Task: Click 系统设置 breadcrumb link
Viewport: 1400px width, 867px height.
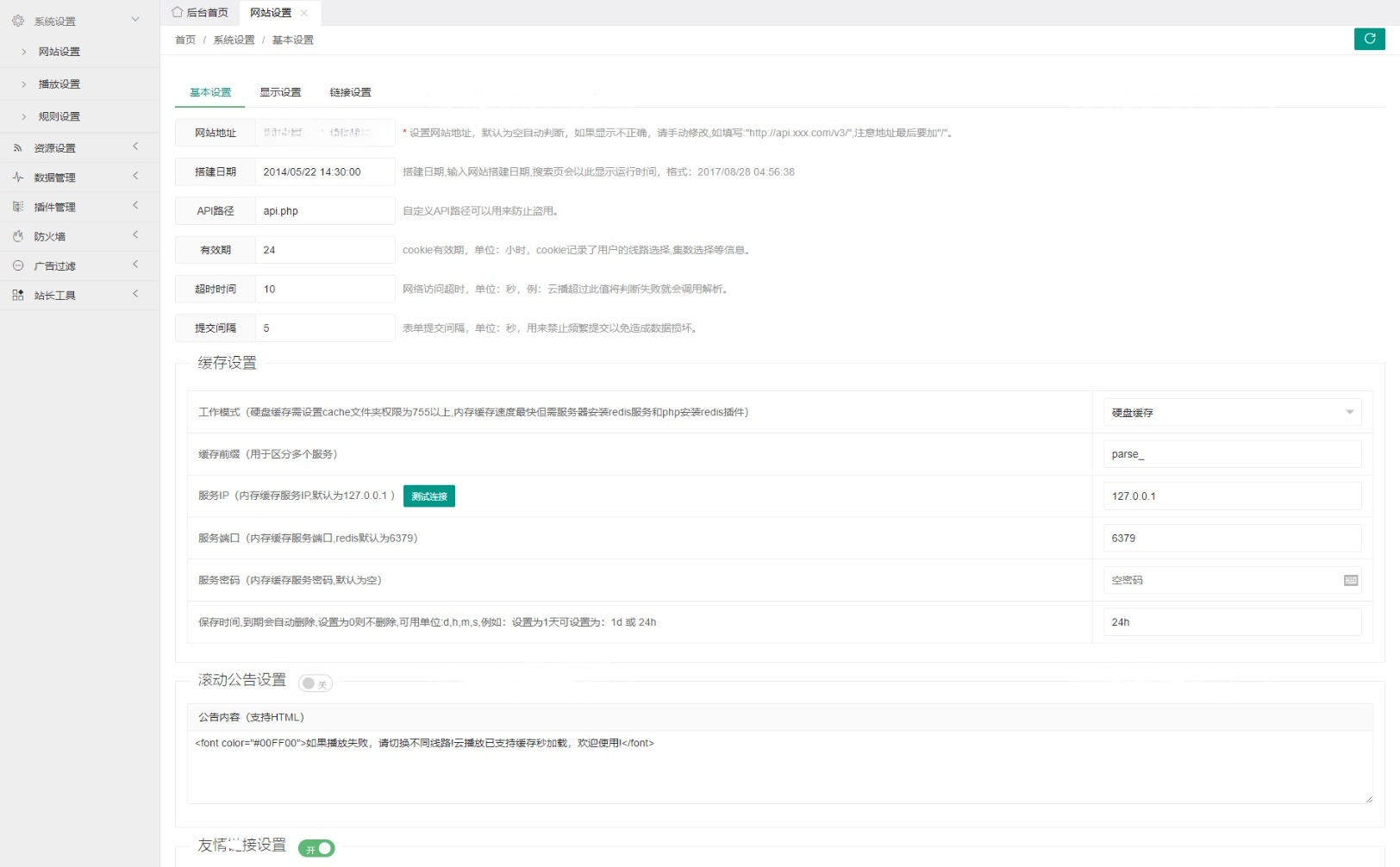Action: [234, 40]
